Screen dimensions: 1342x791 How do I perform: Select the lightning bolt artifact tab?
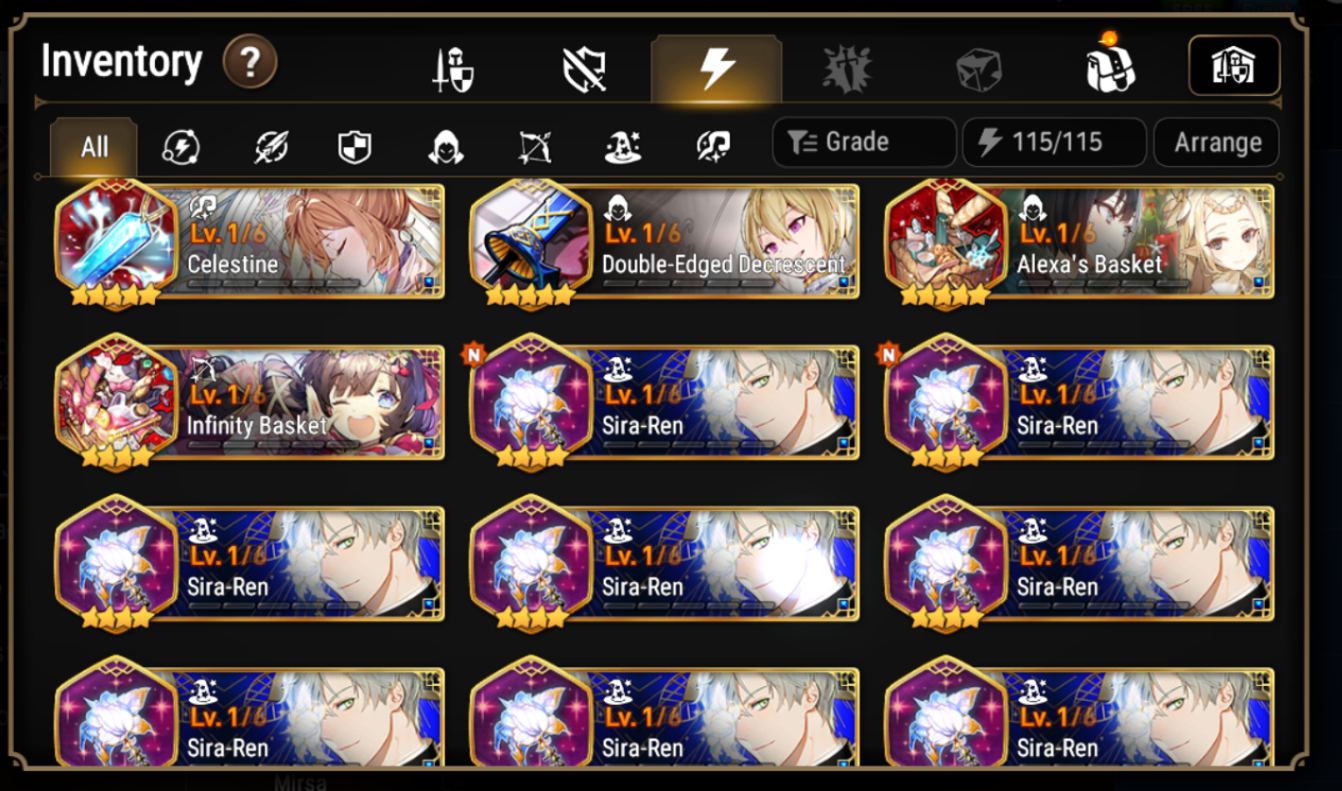click(x=716, y=69)
